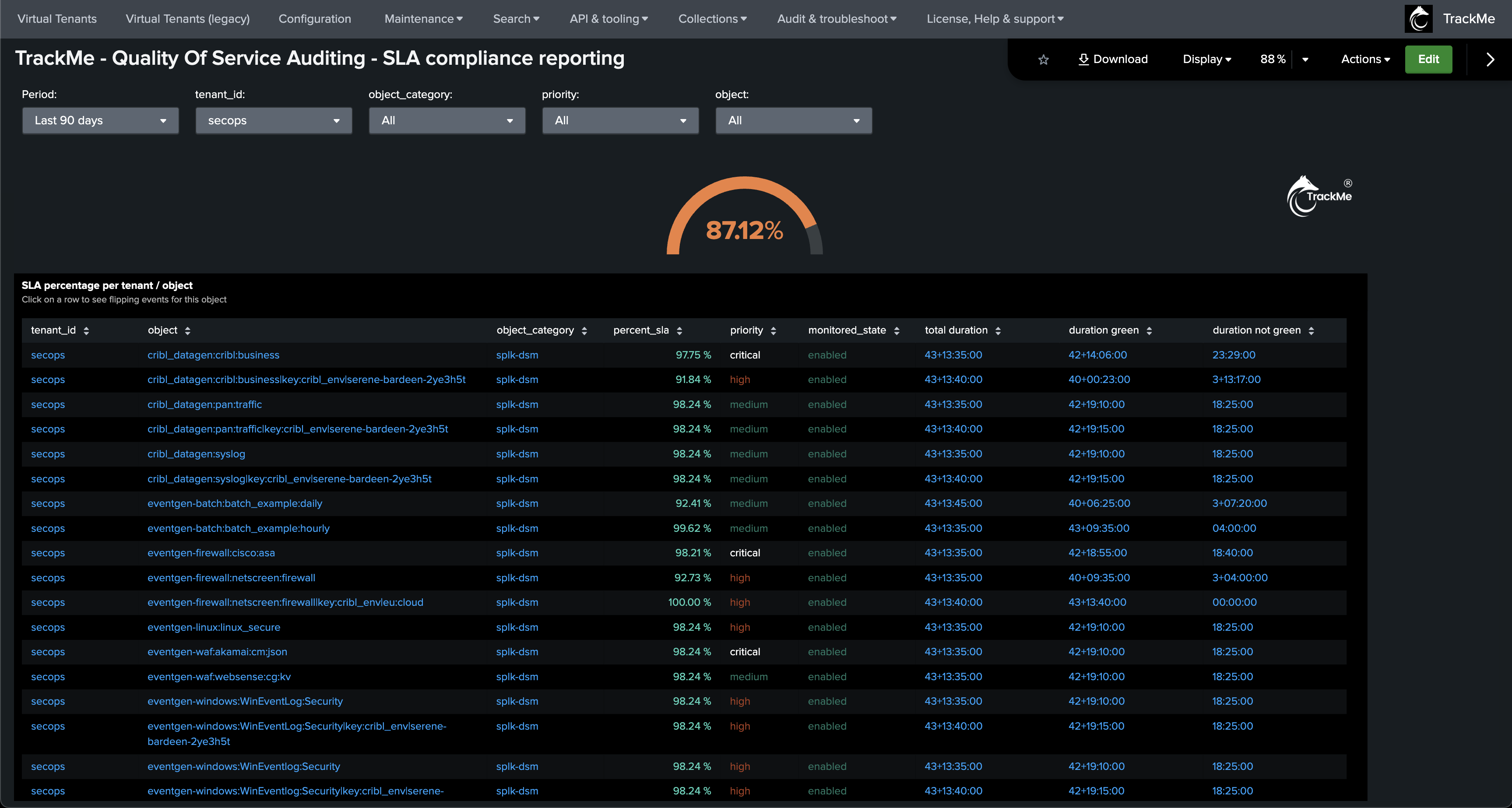This screenshot has width=1512, height=808.
Task: Expand the priority filter dropdown
Action: (620, 120)
